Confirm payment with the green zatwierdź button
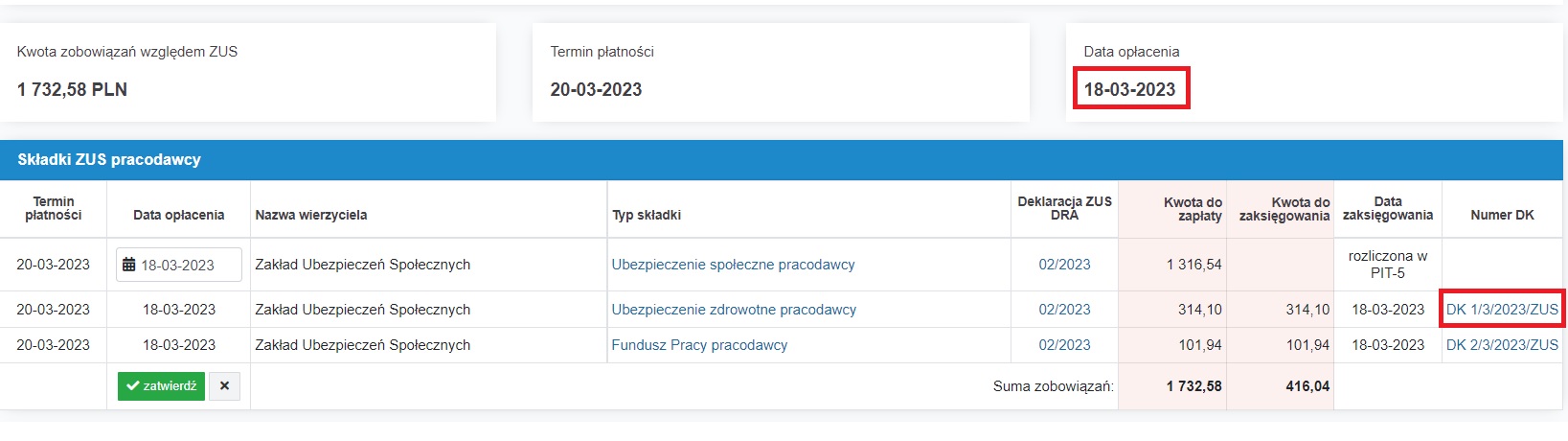Image resolution: width=1568 pixels, height=441 pixels. (x=161, y=385)
